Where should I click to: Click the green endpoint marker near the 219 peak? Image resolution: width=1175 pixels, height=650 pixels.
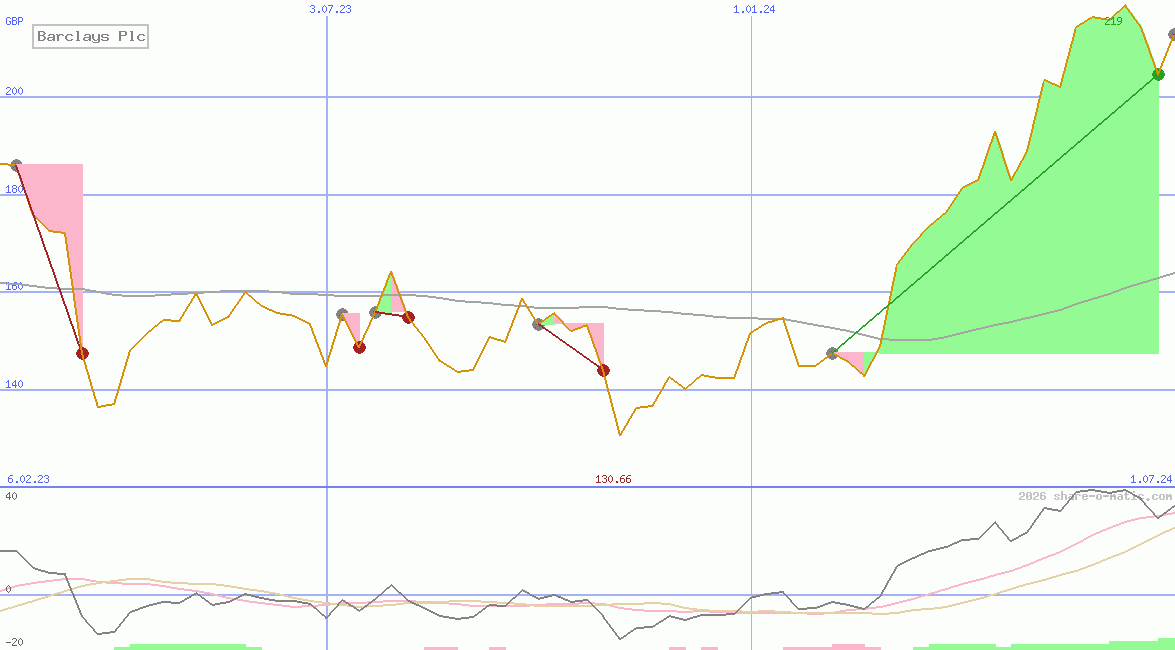click(1159, 73)
